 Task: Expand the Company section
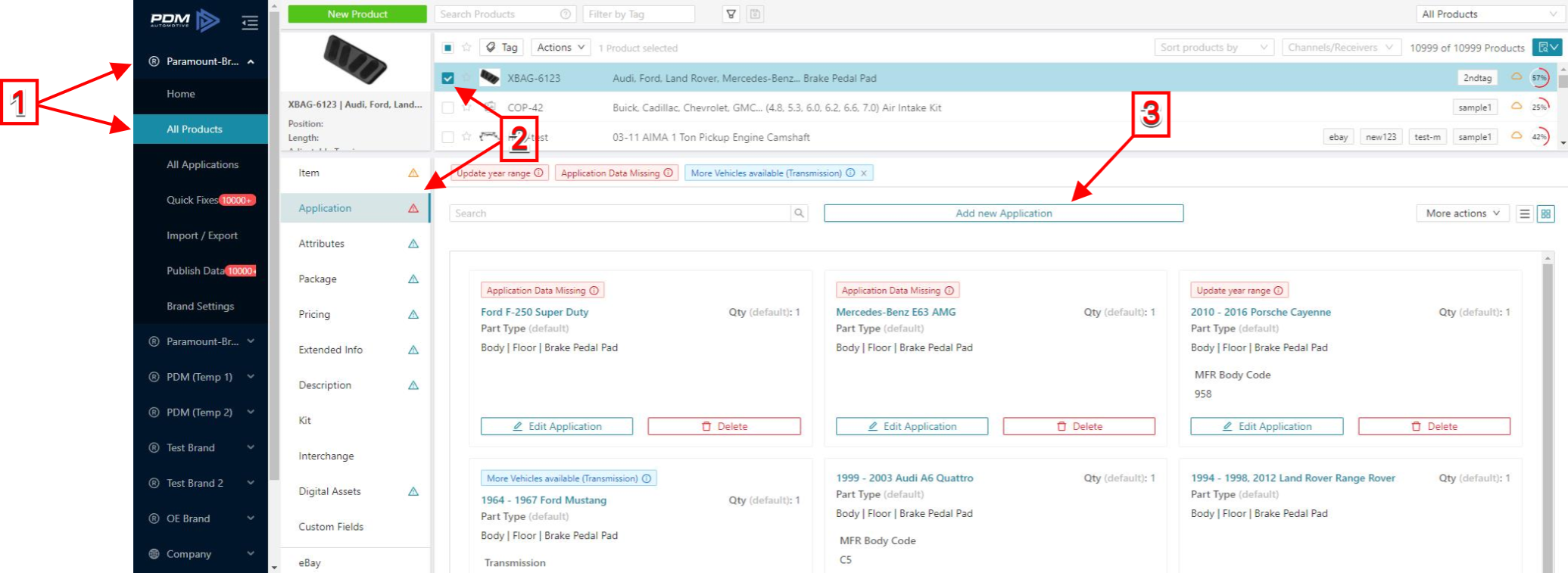[201, 554]
